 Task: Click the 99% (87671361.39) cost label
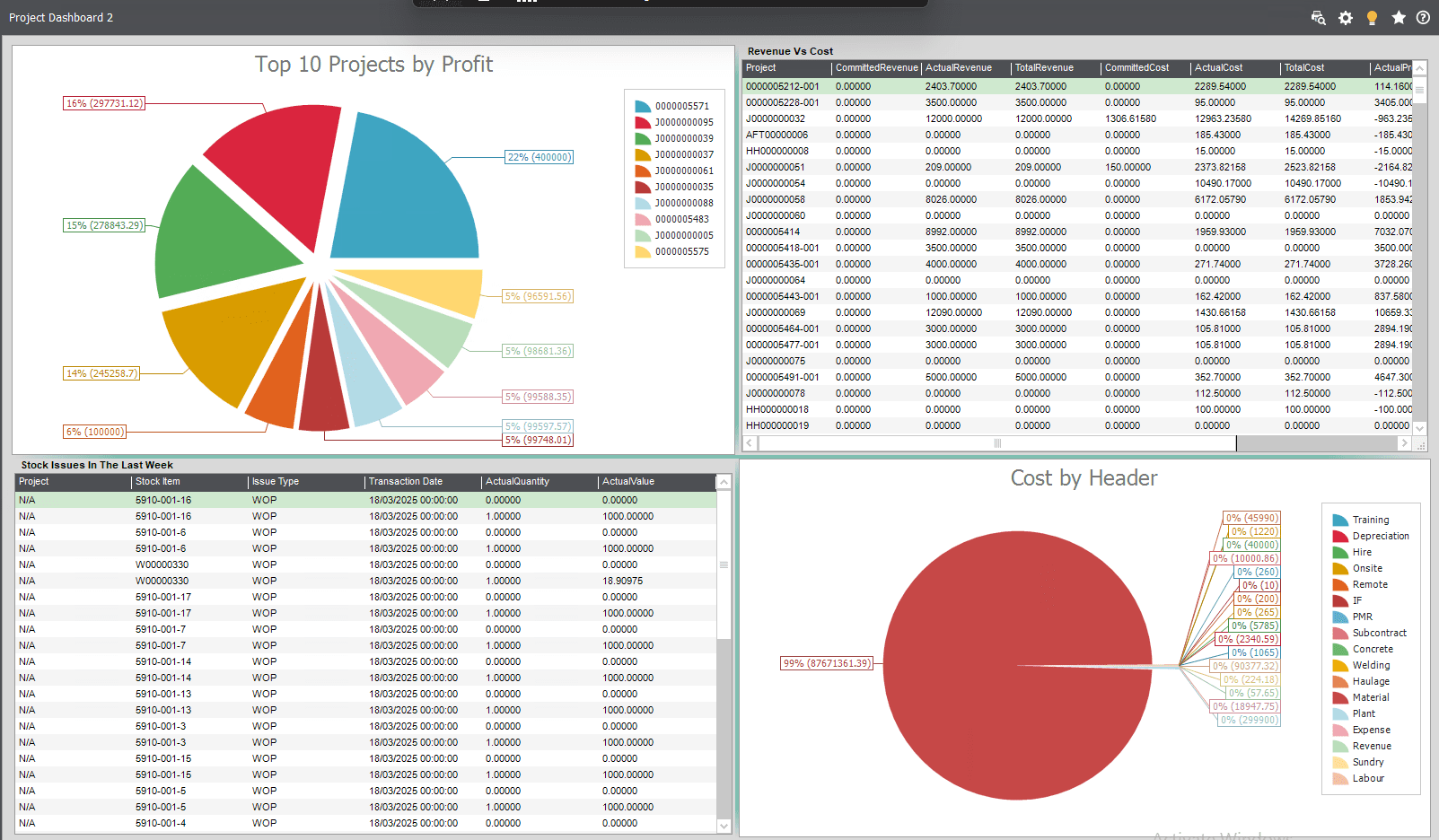pyautogui.click(x=827, y=663)
